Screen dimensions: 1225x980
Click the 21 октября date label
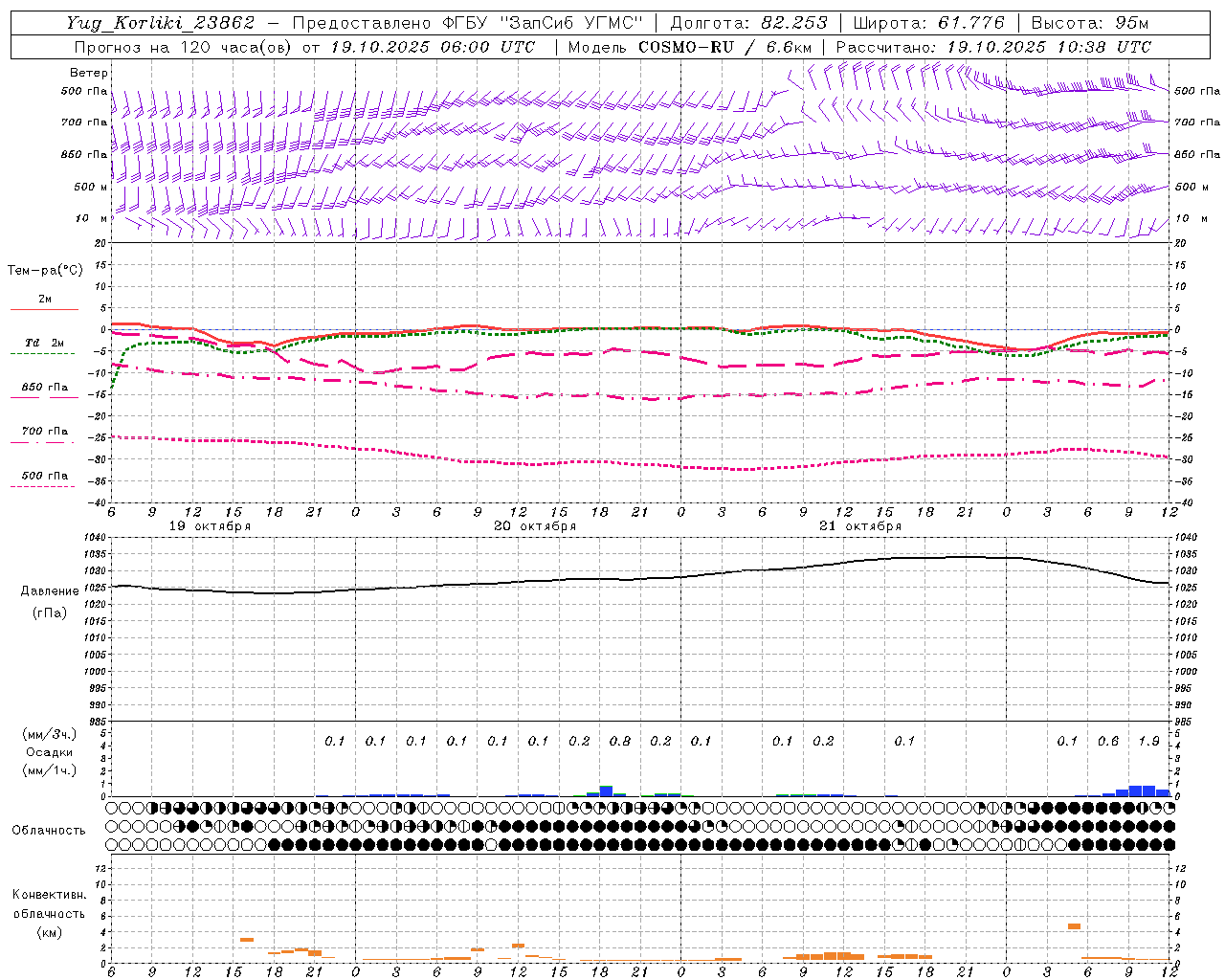tap(860, 526)
